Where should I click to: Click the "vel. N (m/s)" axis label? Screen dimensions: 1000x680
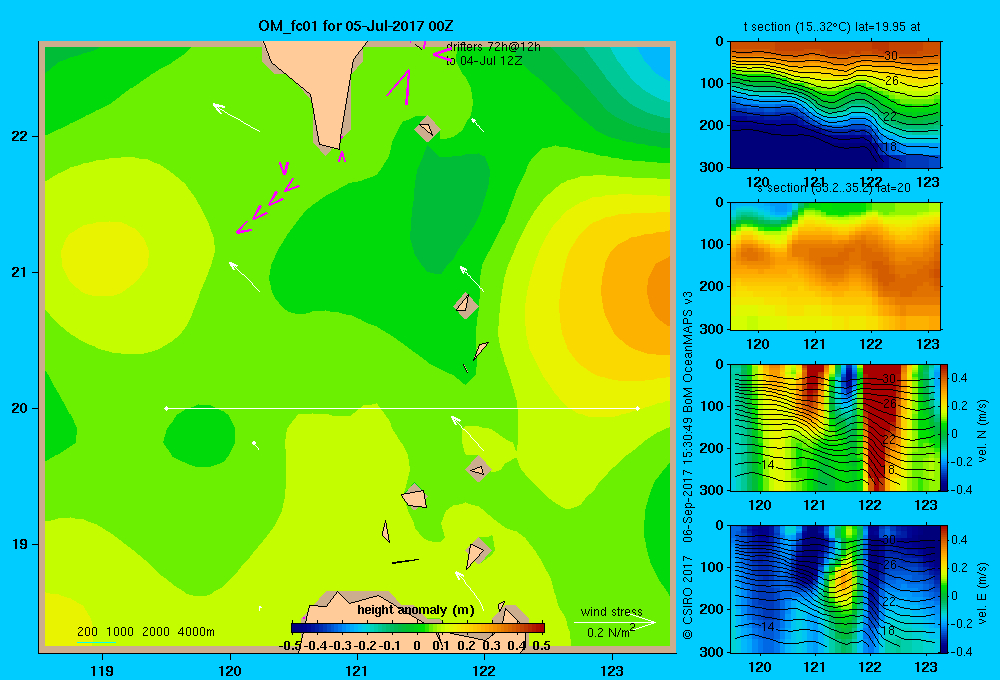(983, 431)
